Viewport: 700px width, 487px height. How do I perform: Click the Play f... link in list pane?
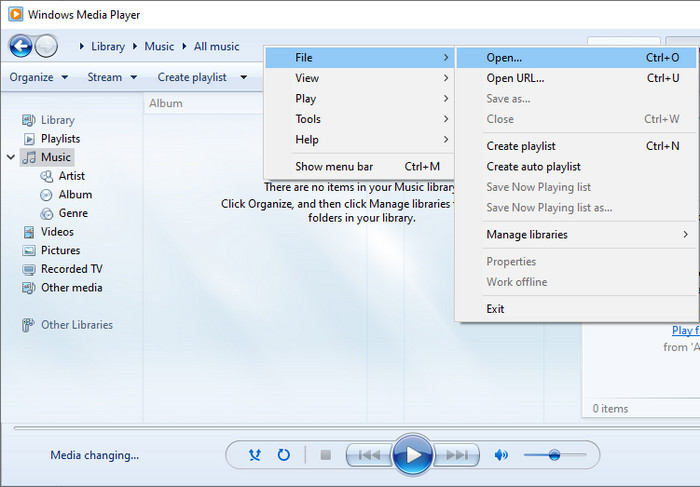(685, 330)
